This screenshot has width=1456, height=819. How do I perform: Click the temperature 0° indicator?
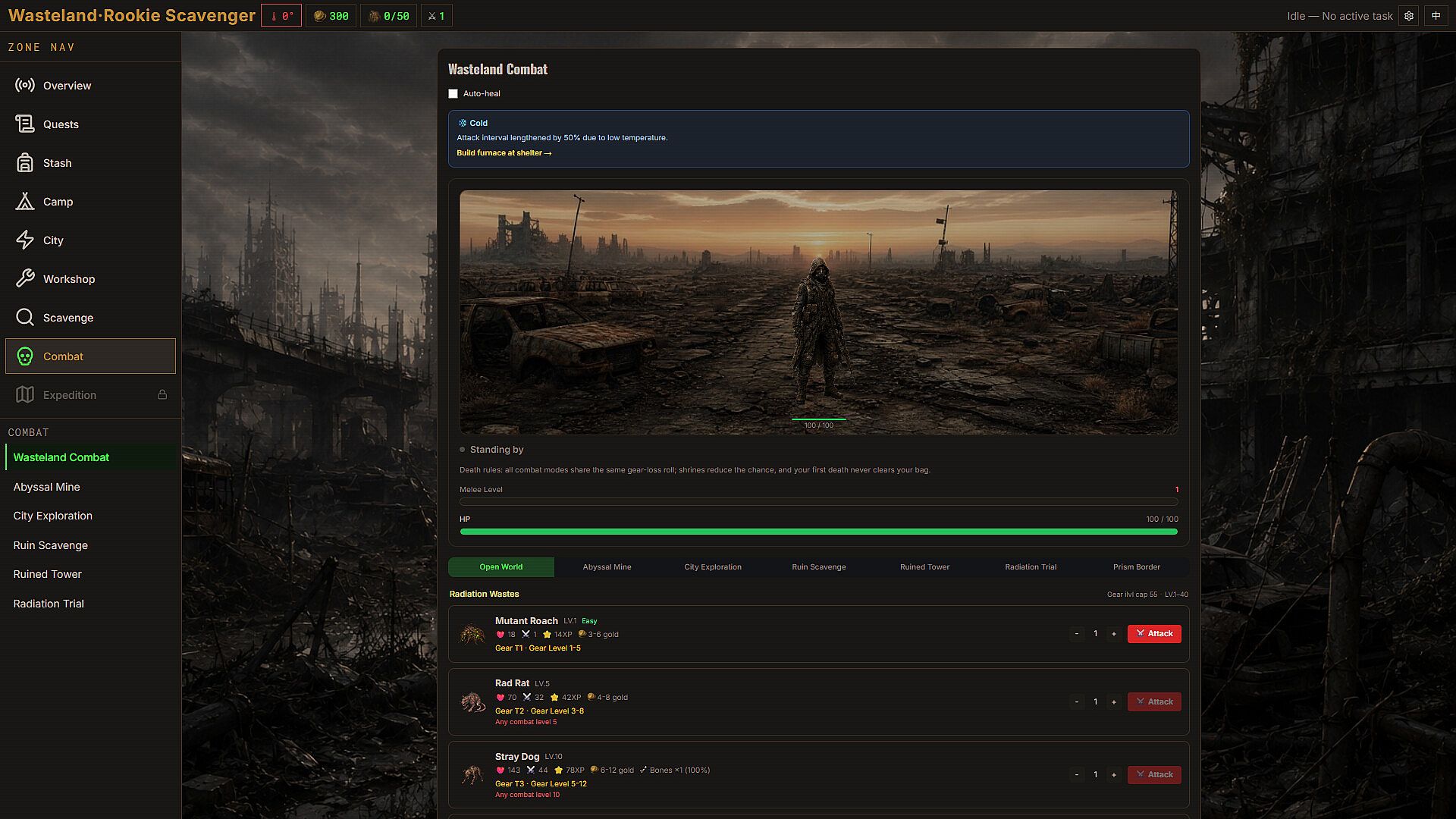point(281,16)
